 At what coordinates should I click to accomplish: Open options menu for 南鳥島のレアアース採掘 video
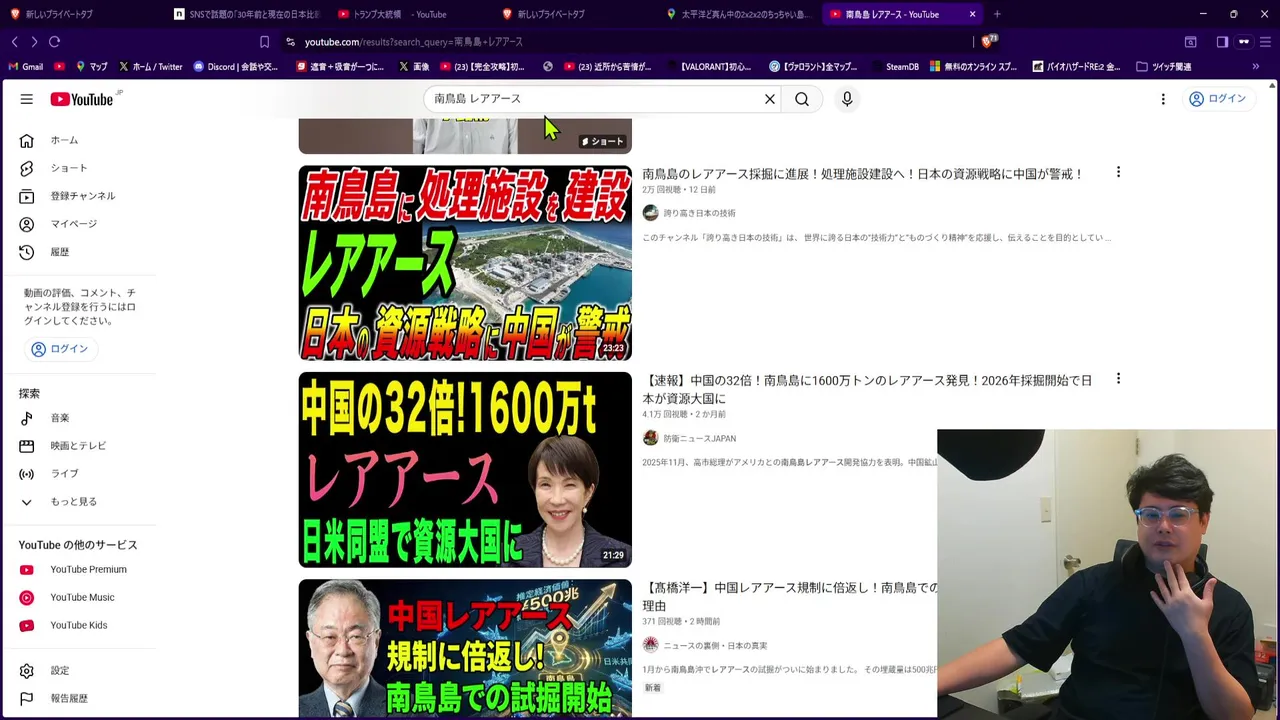1118,172
